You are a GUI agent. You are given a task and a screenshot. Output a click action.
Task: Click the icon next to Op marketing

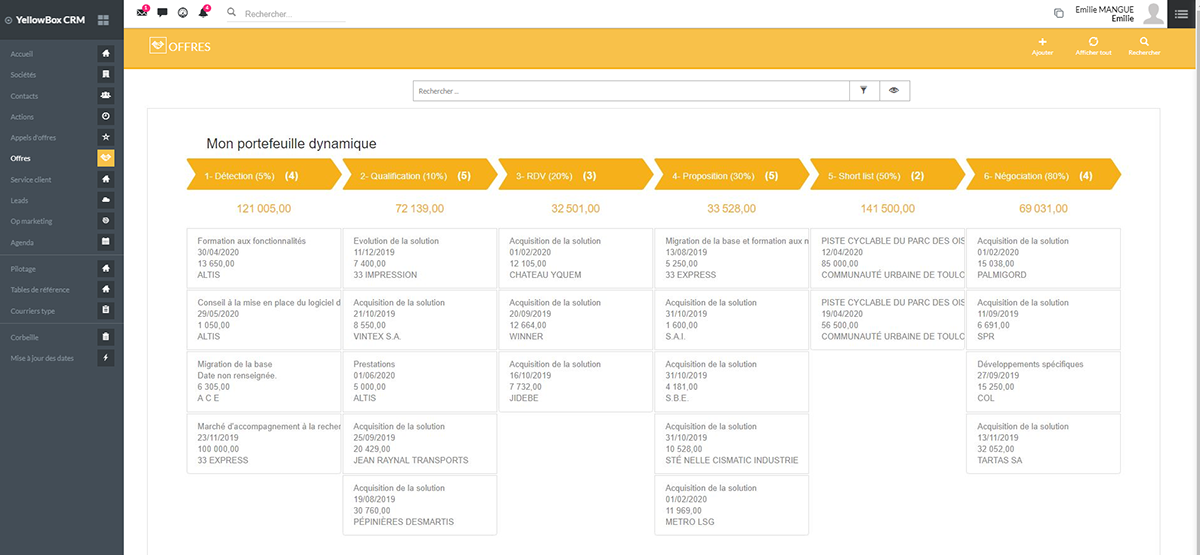106,220
